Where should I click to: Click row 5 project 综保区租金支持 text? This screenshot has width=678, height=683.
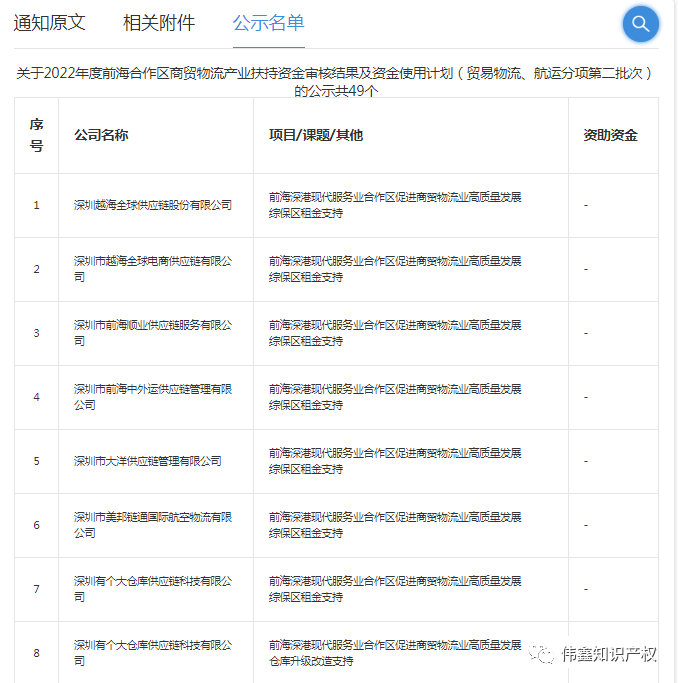[x=306, y=469]
